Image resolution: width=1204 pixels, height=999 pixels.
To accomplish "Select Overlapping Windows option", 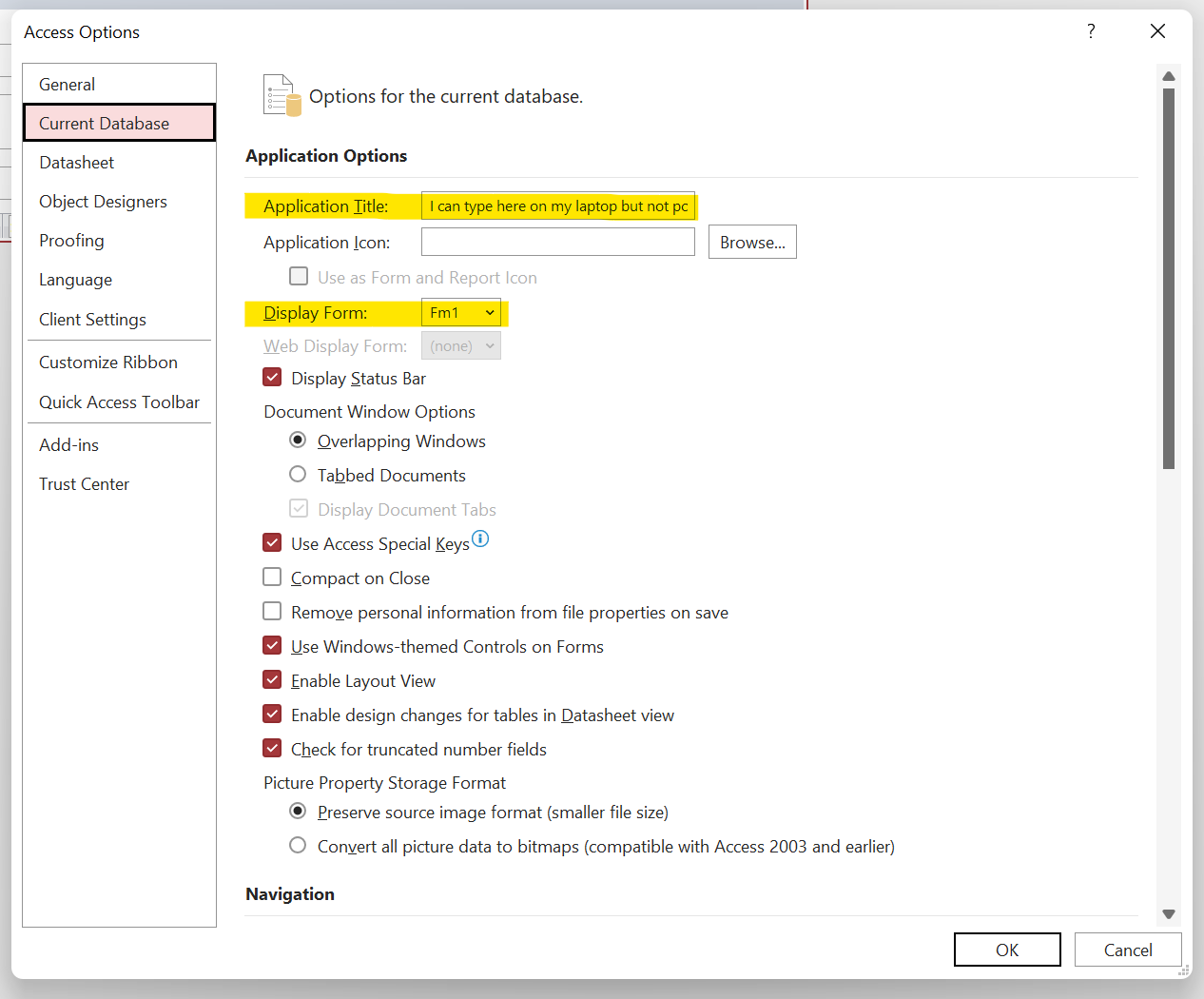I will (x=298, y=440).
